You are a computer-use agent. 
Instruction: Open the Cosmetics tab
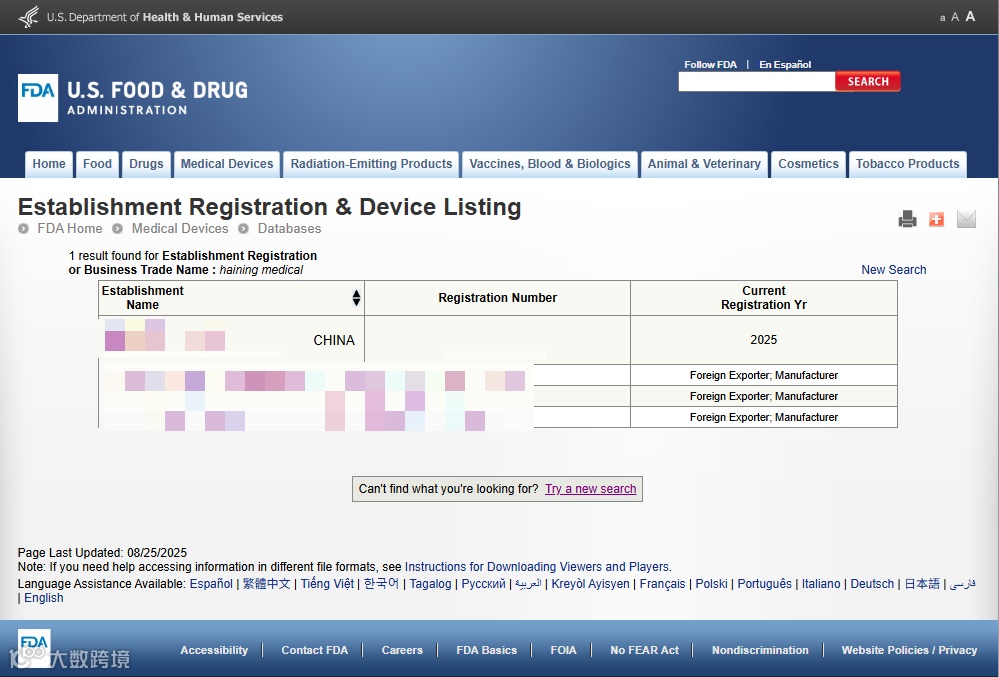[809, 164]
